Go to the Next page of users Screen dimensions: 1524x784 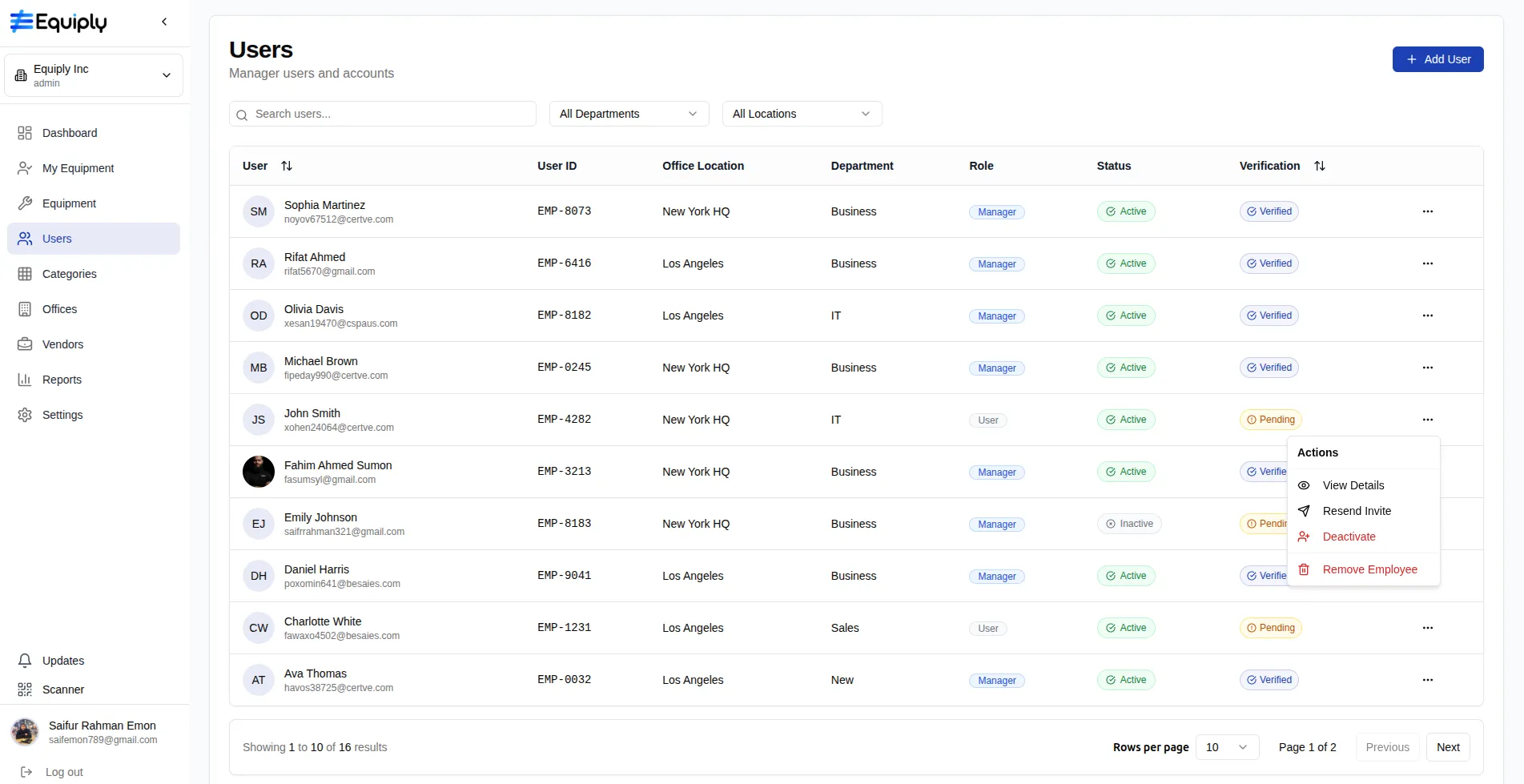(1448, 747)
